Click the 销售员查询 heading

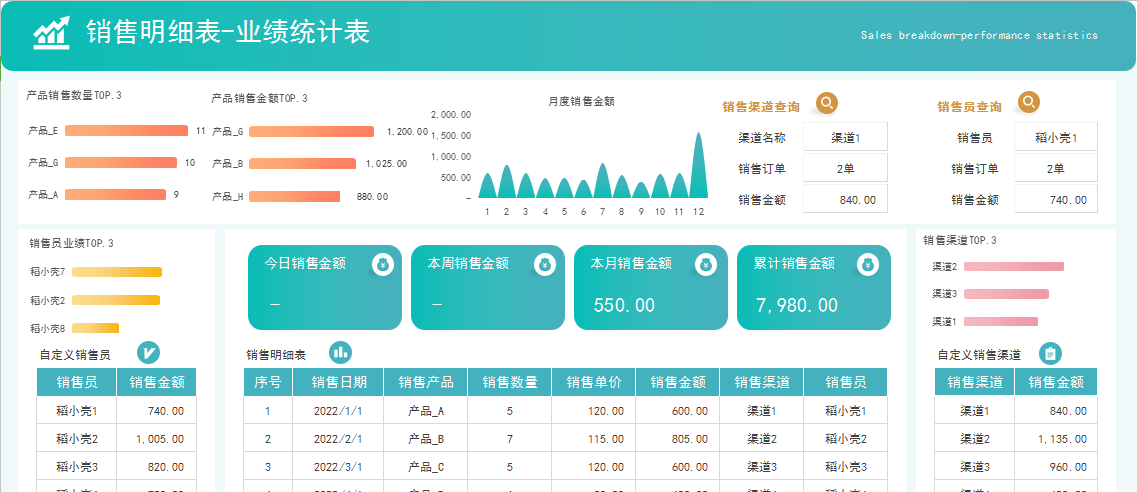(969, 107)
